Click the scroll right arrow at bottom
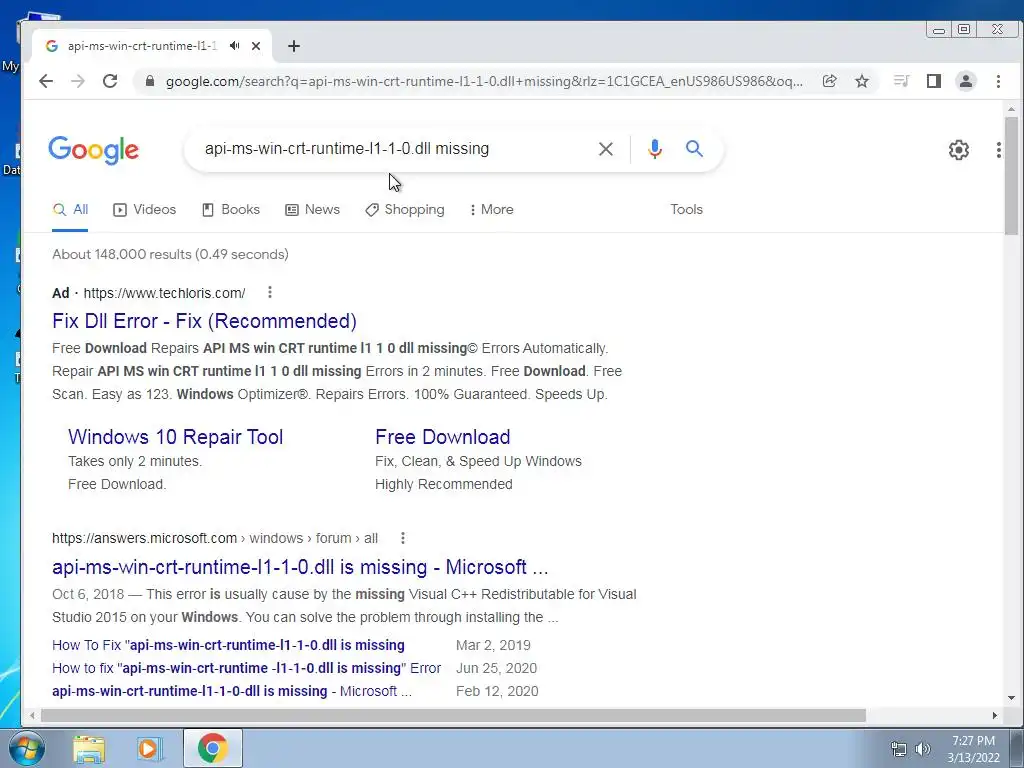The height and width of the screenshot is (768, 1024). (x=995, y=716)
